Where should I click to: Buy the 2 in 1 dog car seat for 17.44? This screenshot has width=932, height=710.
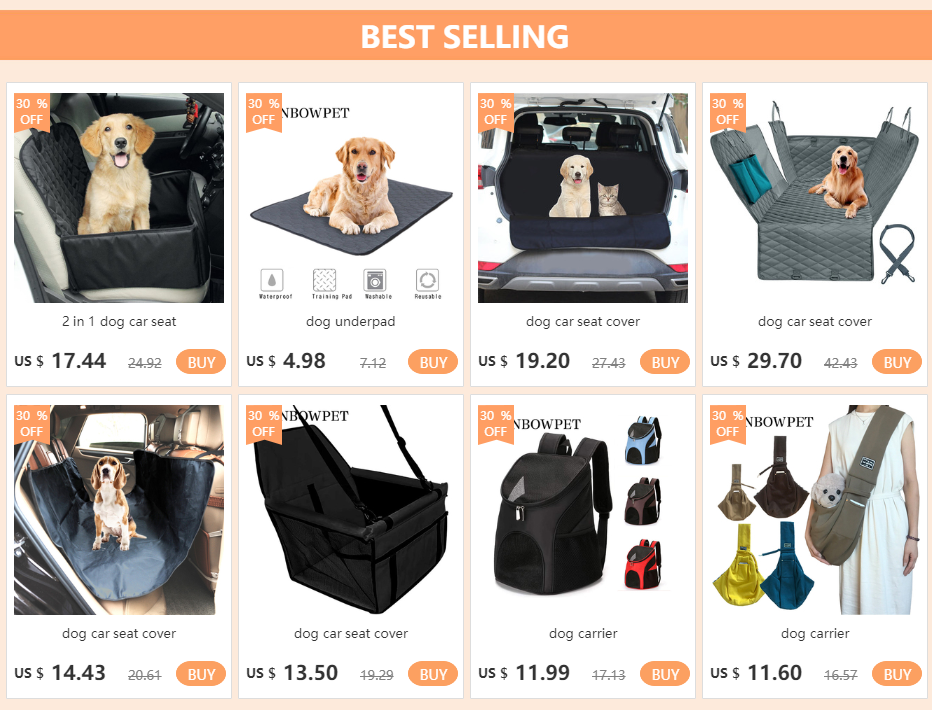(x=201, y=362)
